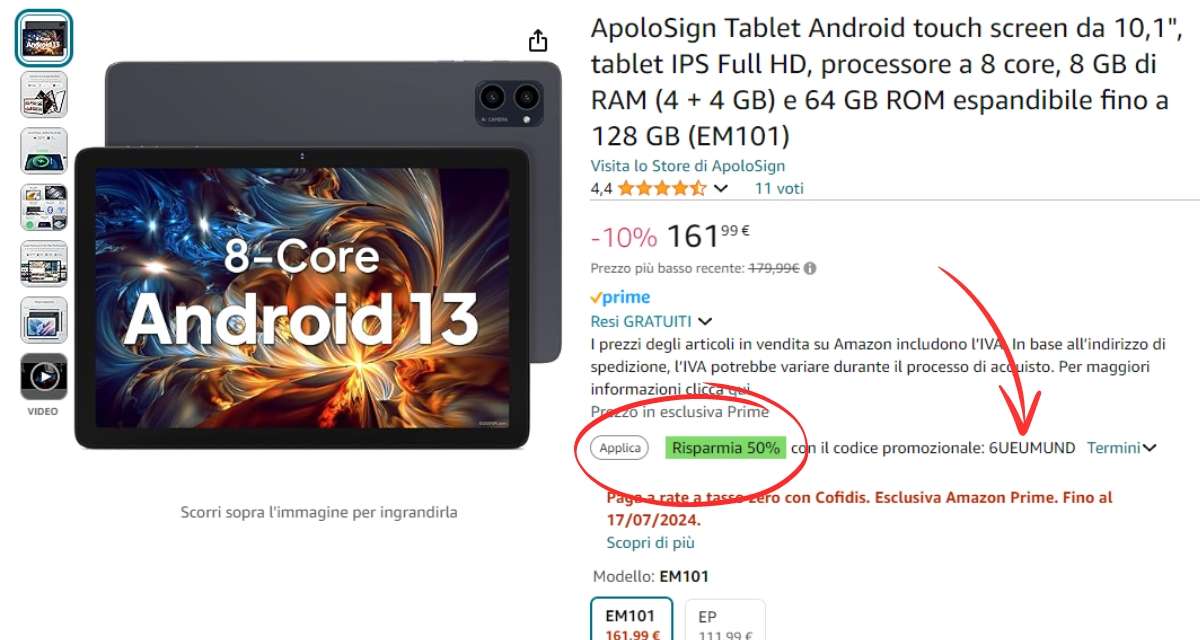Select the EM101 model option
This screenshot has height=640, width=1200.
(632, 620)
